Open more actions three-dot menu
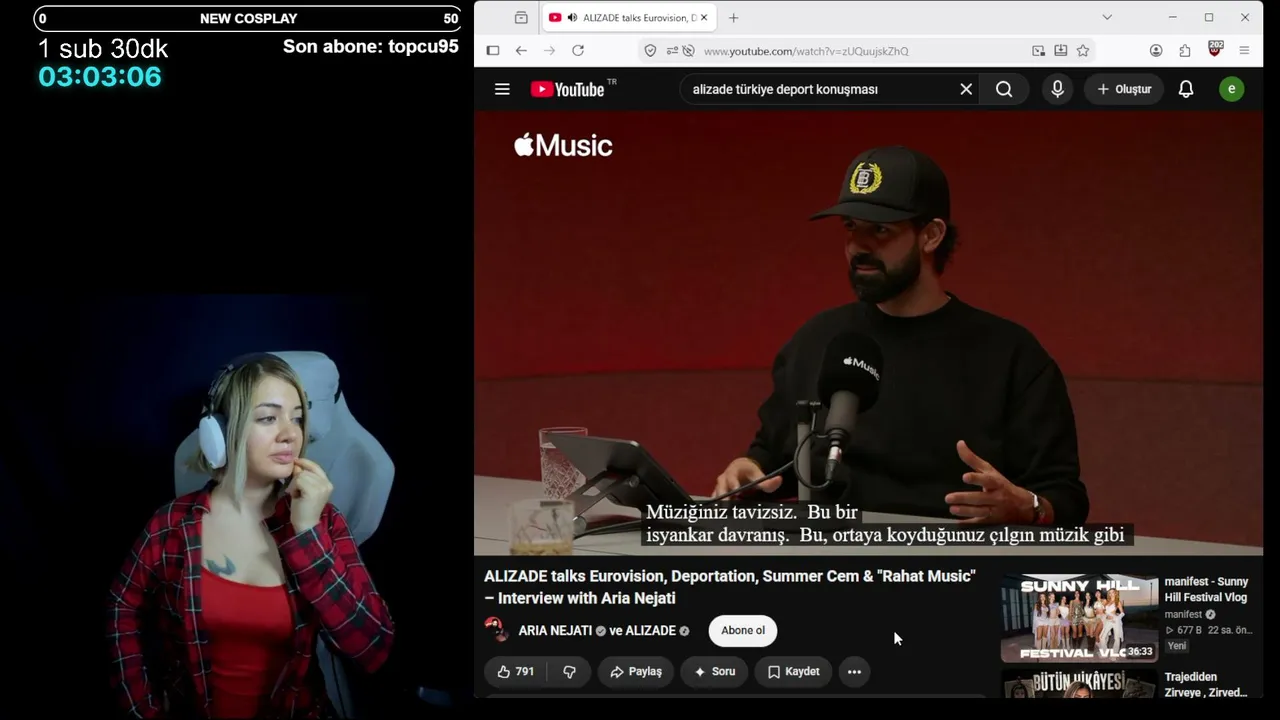 tap(854, 672)
